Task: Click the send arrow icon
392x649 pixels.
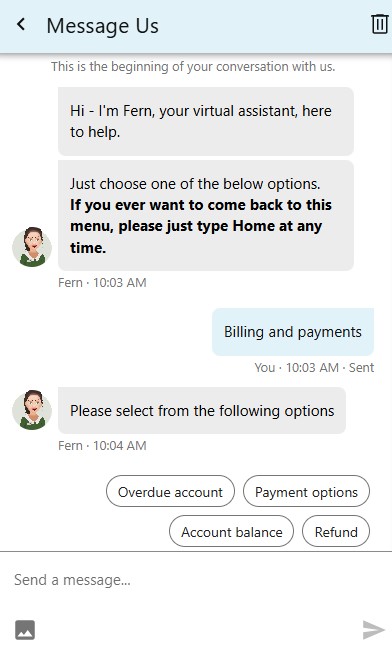Action: click(x=373, y=630)
